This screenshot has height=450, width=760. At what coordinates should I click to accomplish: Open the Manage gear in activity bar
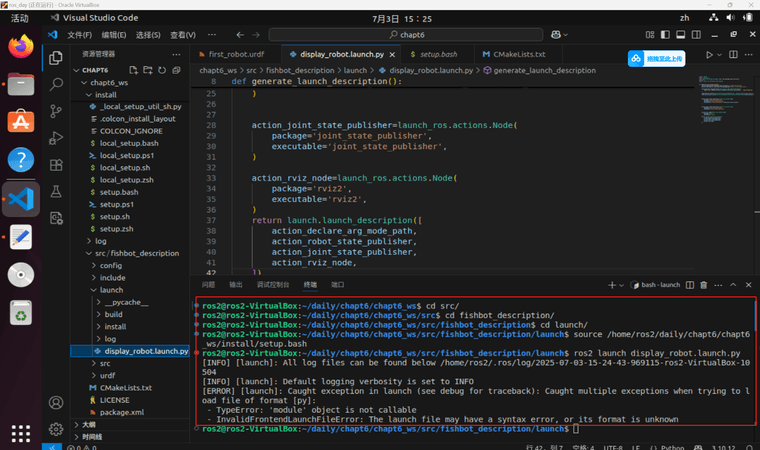[x=56, y=429]
